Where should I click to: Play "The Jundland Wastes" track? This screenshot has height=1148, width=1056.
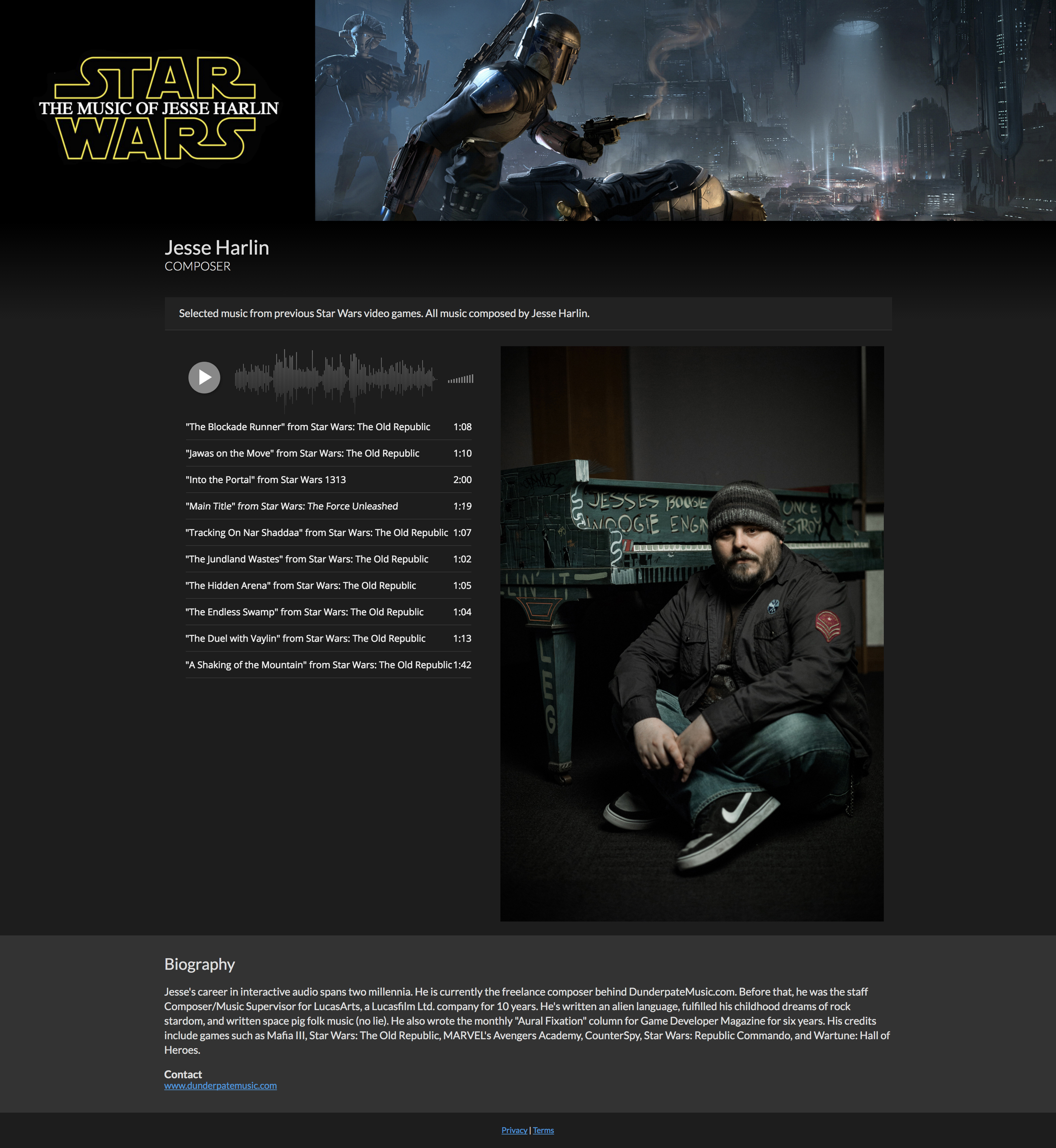tap(328, 558)
